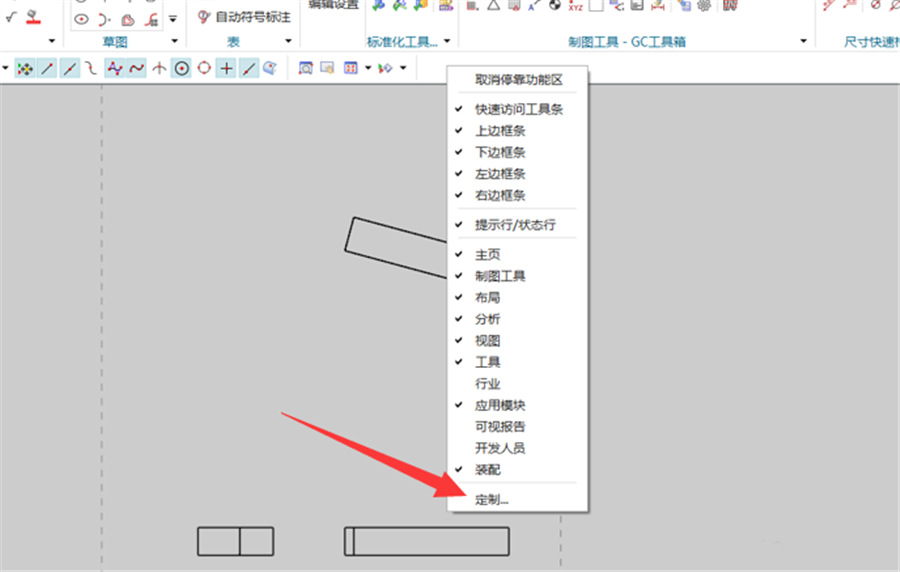Uncheck 快速访问工具条 in the context menu
The height and width of the screenshot is (572, 900).
click(517, 109)
